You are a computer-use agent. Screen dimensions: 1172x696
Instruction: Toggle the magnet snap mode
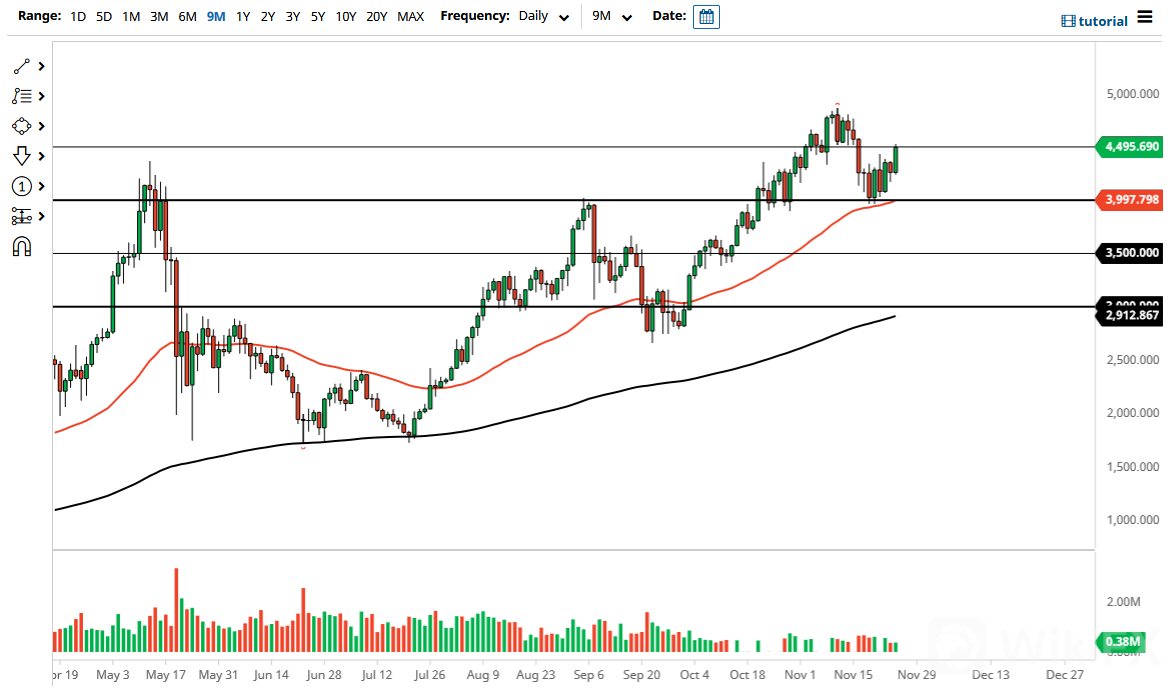[22, 246]
